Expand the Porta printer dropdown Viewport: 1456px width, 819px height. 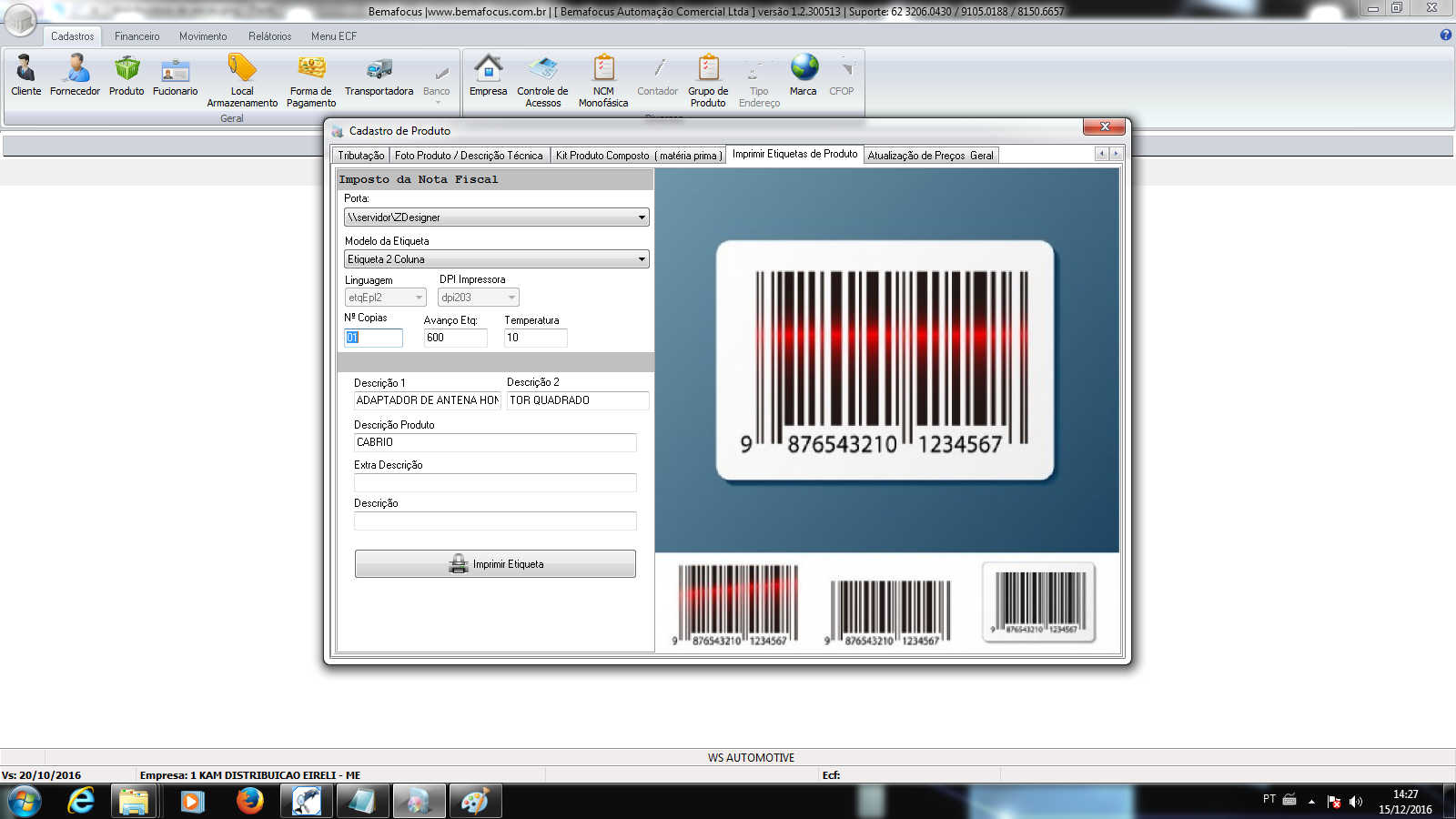click(642, 217)
